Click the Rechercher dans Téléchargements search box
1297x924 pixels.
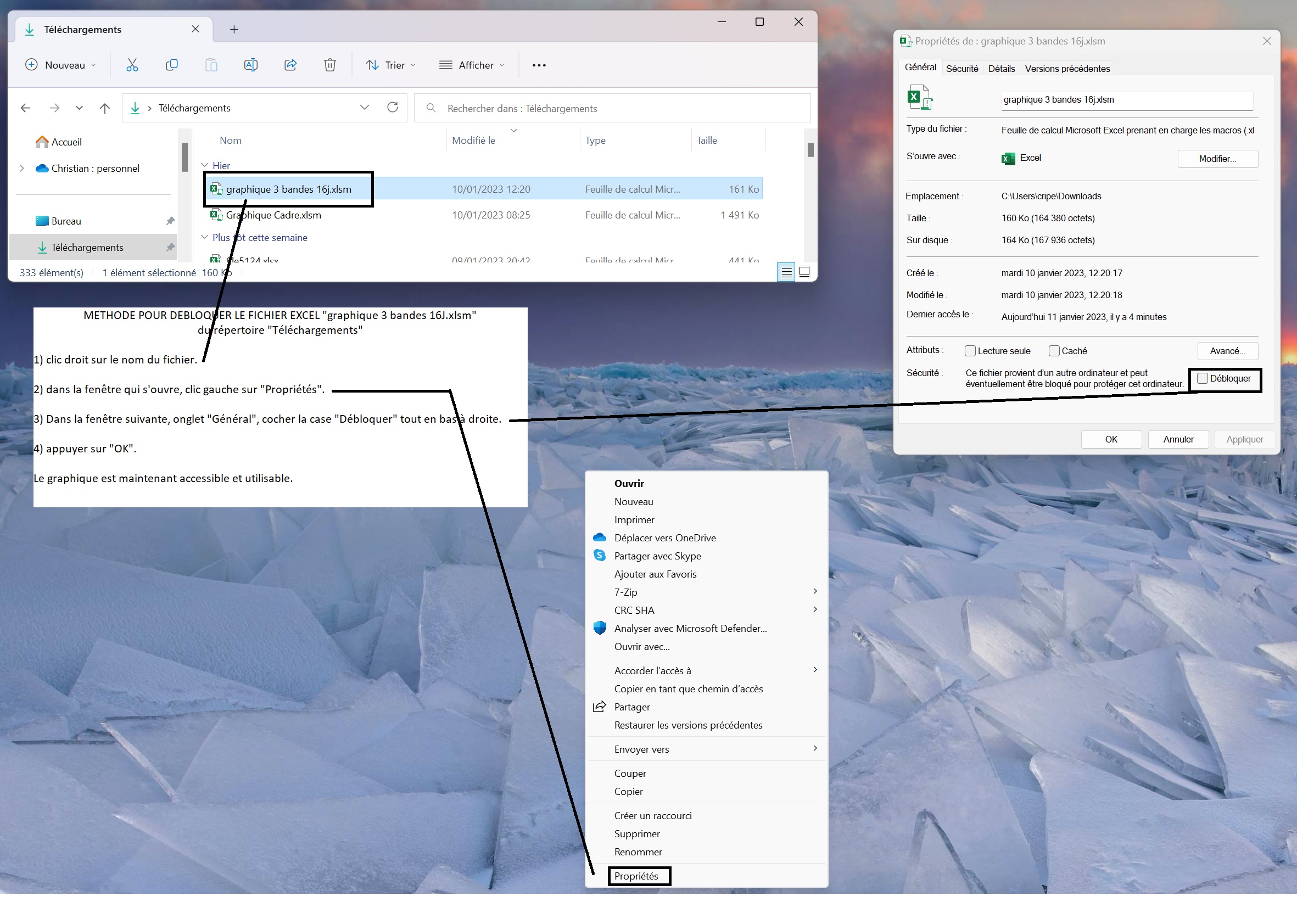(x=612, y=108)
